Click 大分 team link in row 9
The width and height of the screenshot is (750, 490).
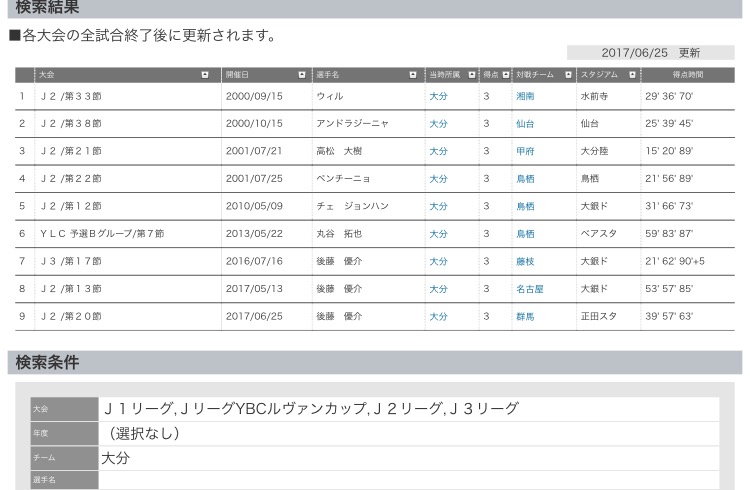click(x=438, y=316)
